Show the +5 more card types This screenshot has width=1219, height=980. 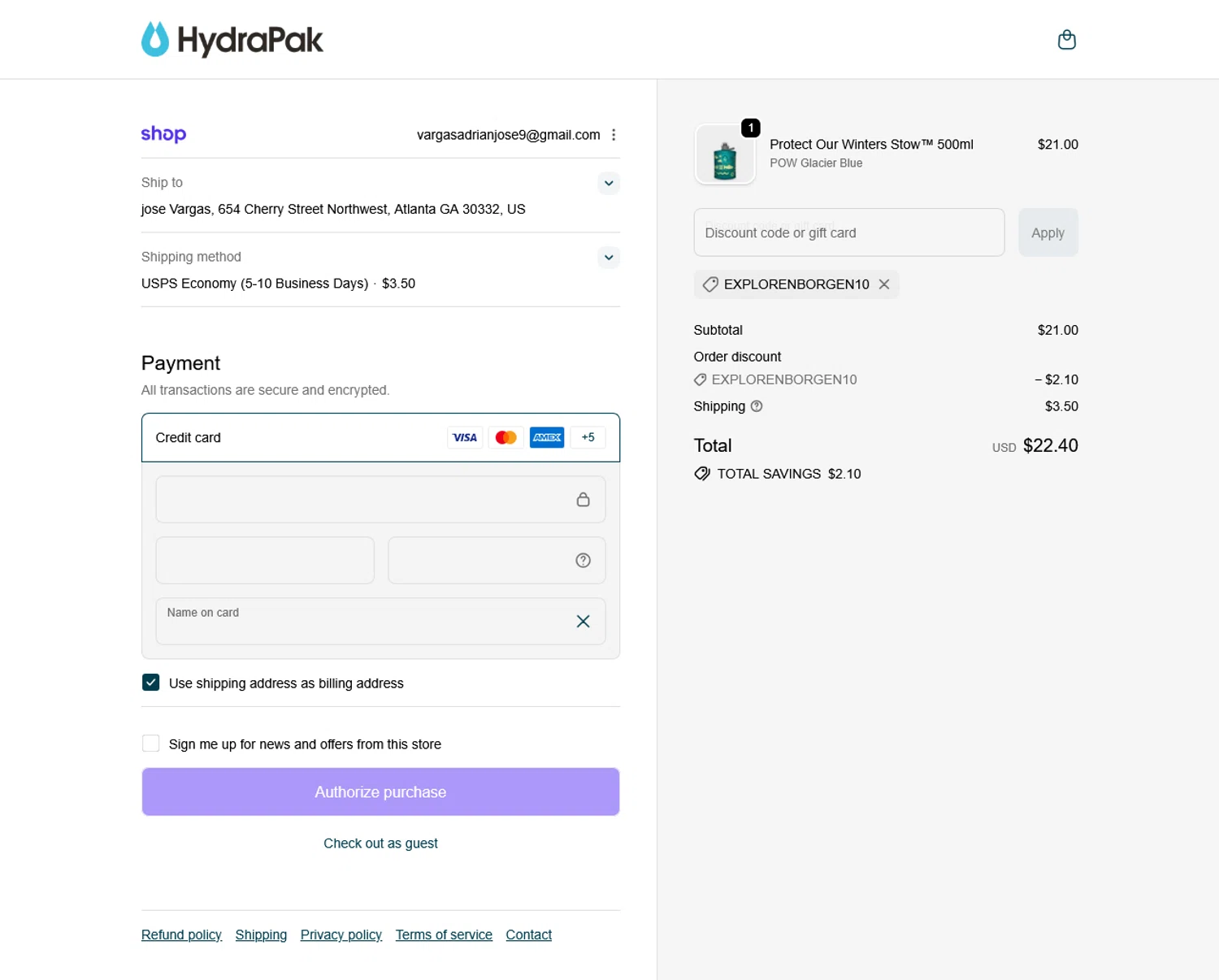click(588, 438)
